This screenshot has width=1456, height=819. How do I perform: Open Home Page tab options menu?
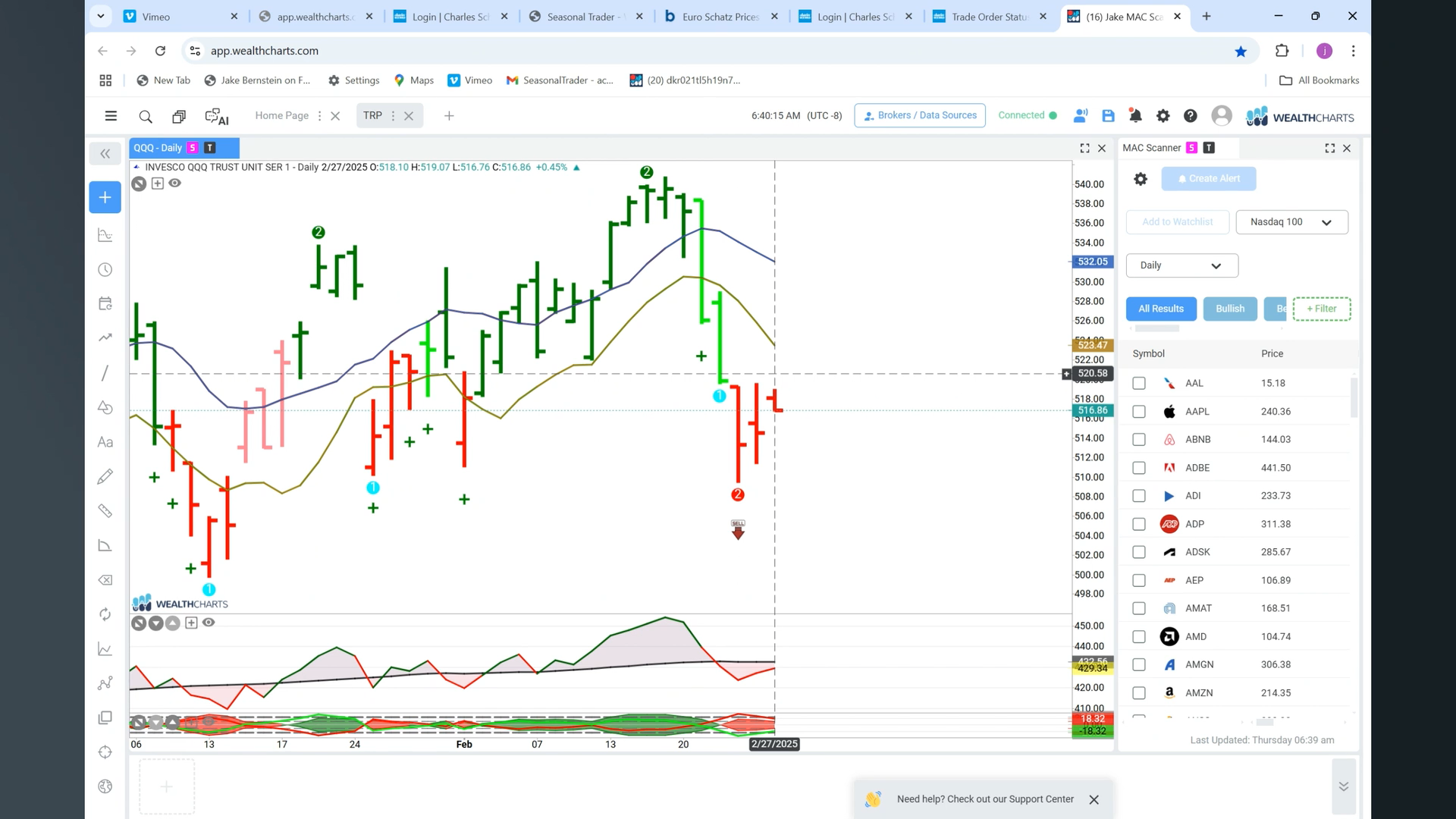click(319, 116)
